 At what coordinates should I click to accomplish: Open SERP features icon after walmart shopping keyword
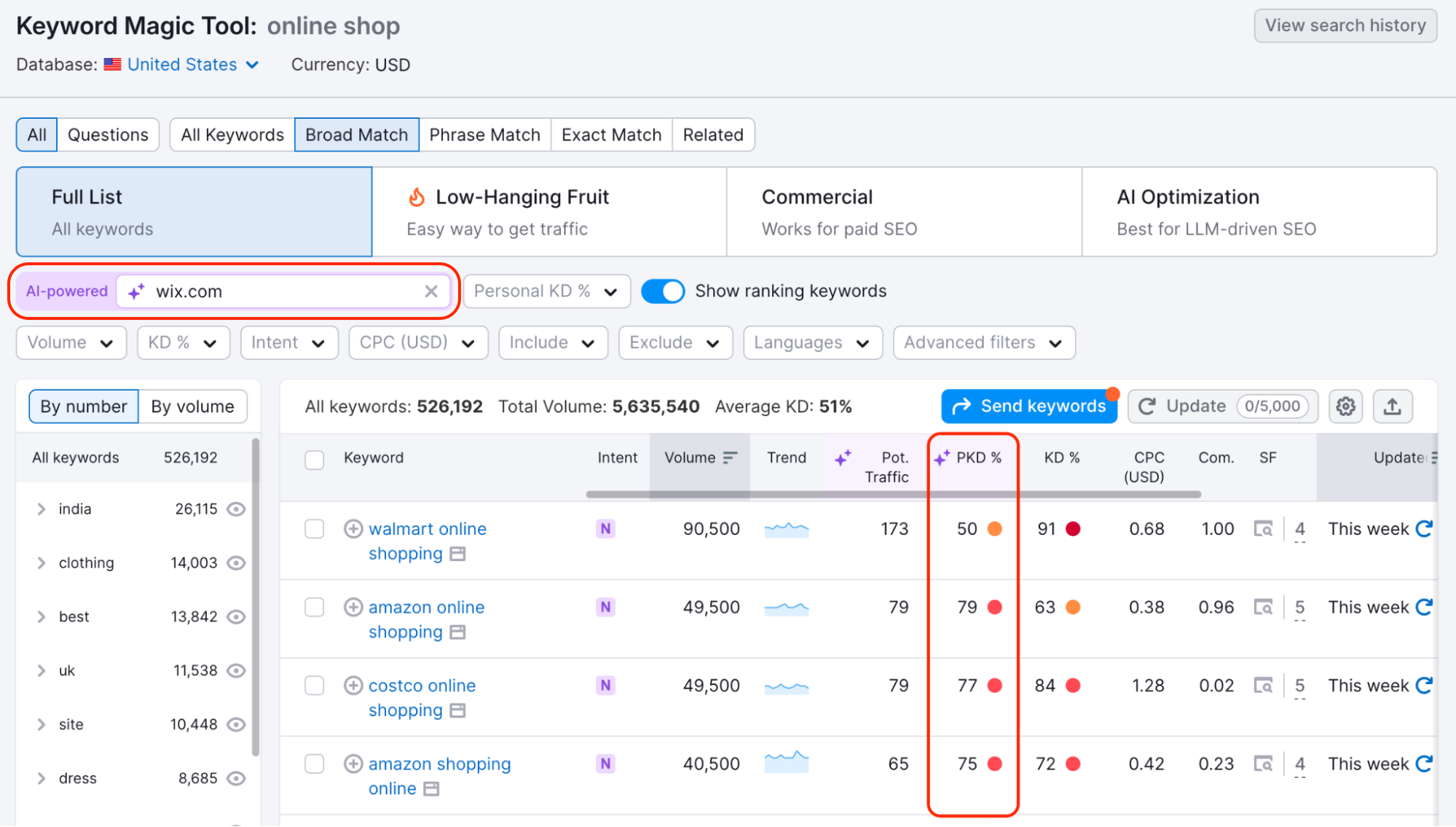(x=458, y=554)
